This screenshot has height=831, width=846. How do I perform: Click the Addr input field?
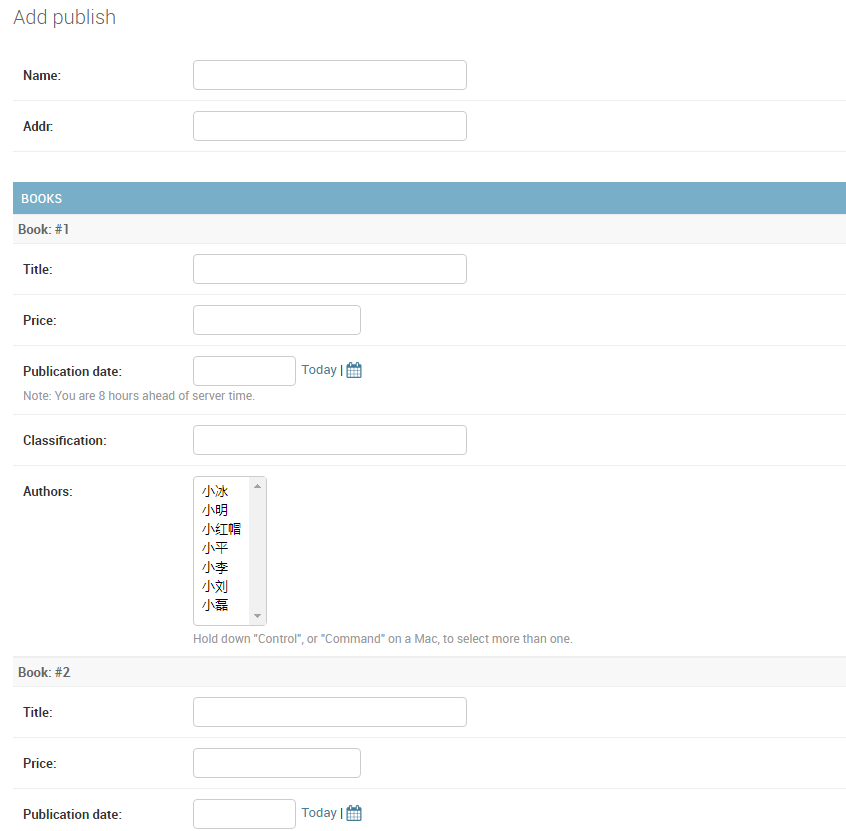330,126
